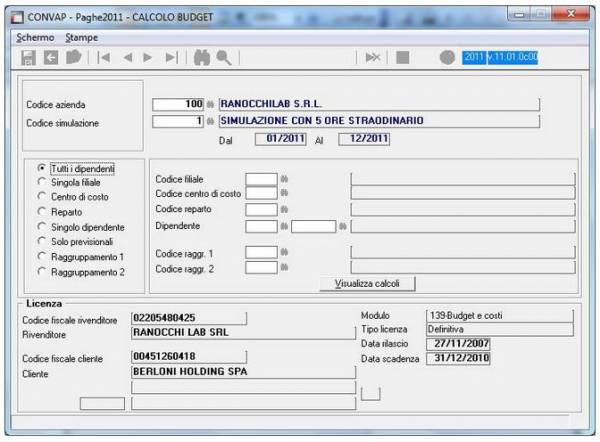The height and width of the screenshot is (442, 600).
Task: Click lookup icon beside Codice raggr. 1
Action: 284,252
